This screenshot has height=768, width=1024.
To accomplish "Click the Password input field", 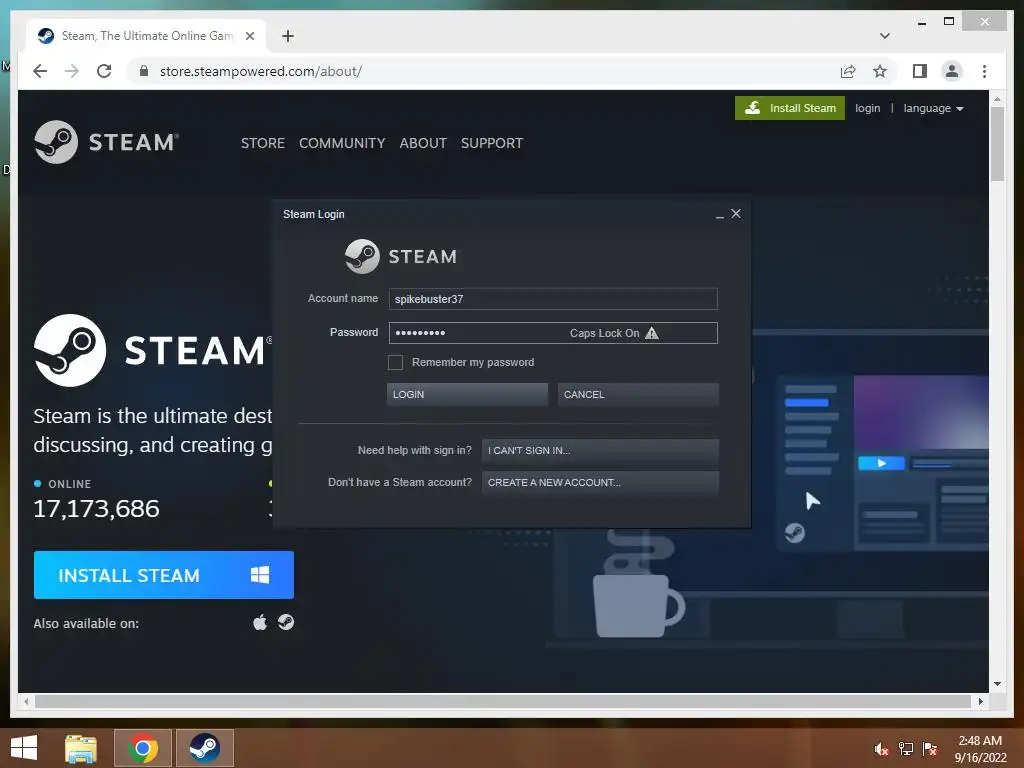I will [x=552, y=333].
